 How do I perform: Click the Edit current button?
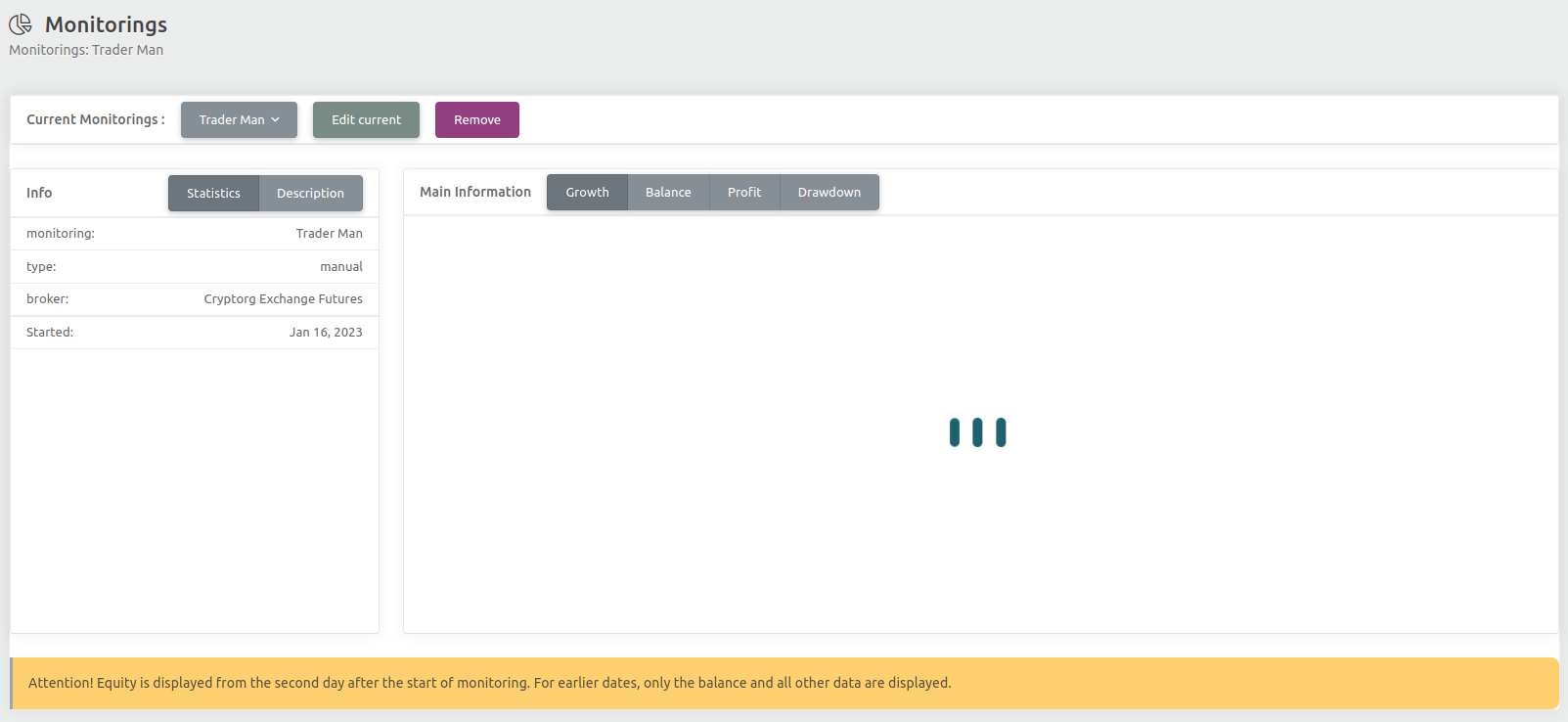(x=366, y=119)
